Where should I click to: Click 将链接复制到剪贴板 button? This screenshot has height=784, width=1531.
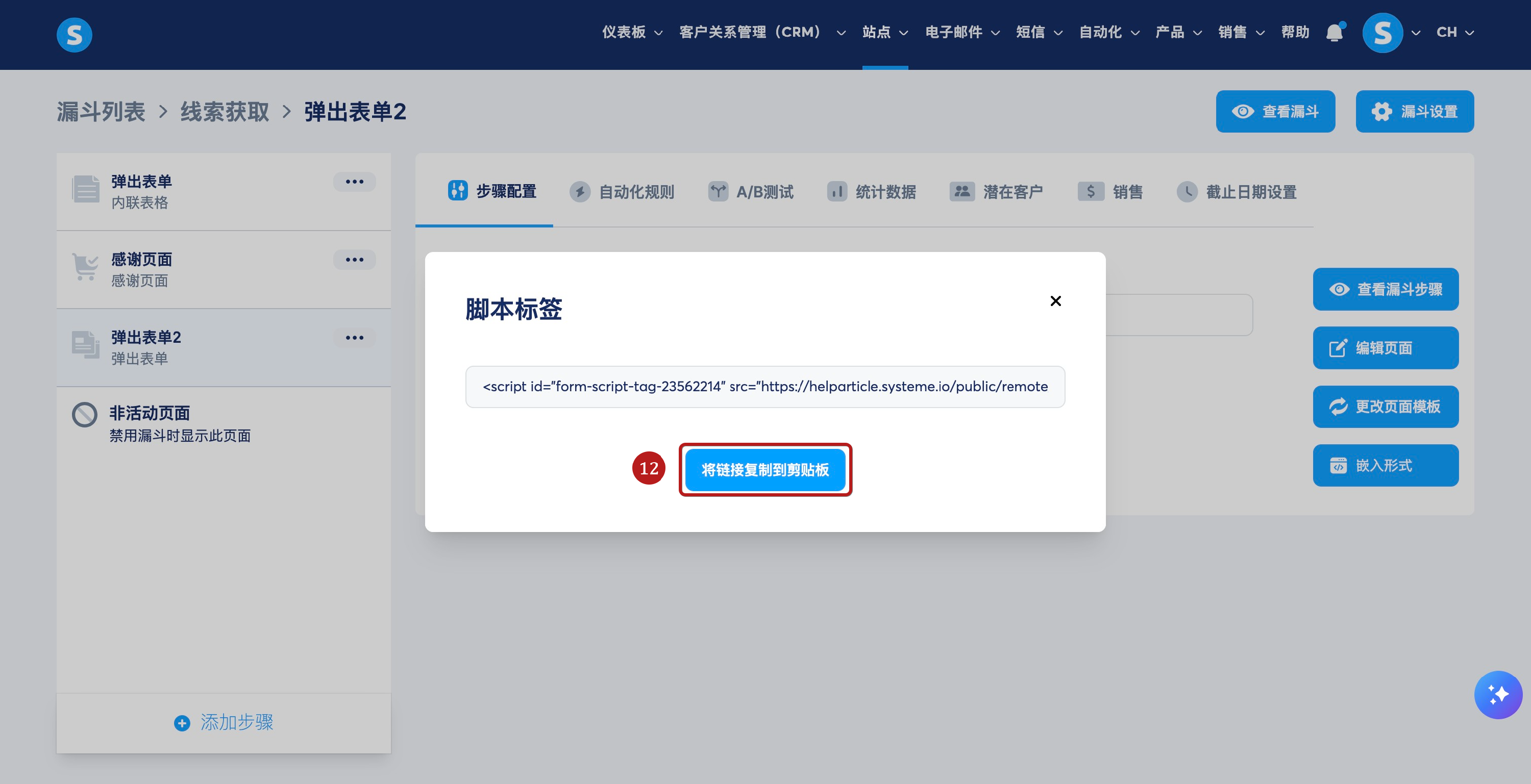pos(765,470)
